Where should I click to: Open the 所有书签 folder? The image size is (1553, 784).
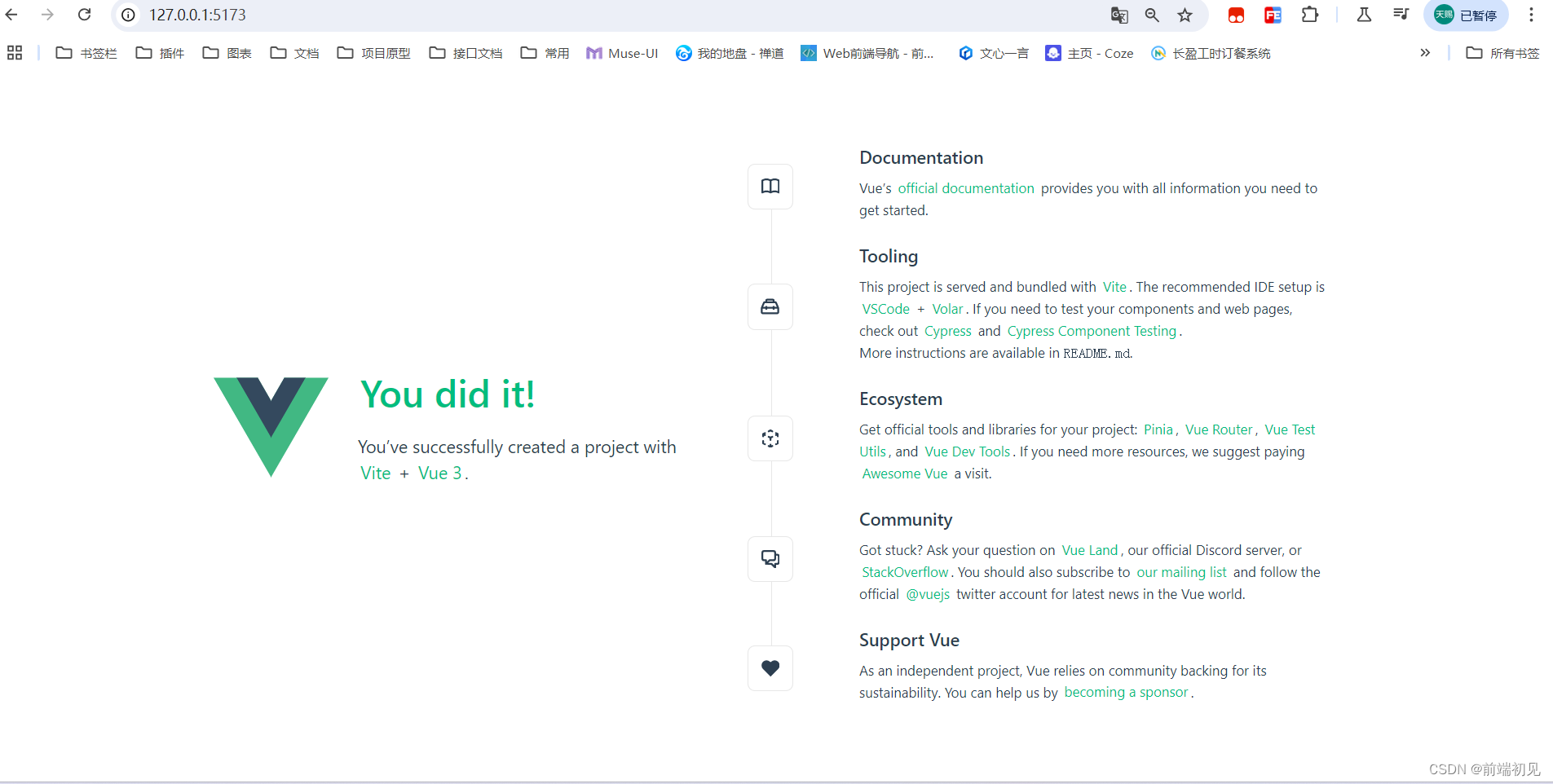pos(1502,53)
